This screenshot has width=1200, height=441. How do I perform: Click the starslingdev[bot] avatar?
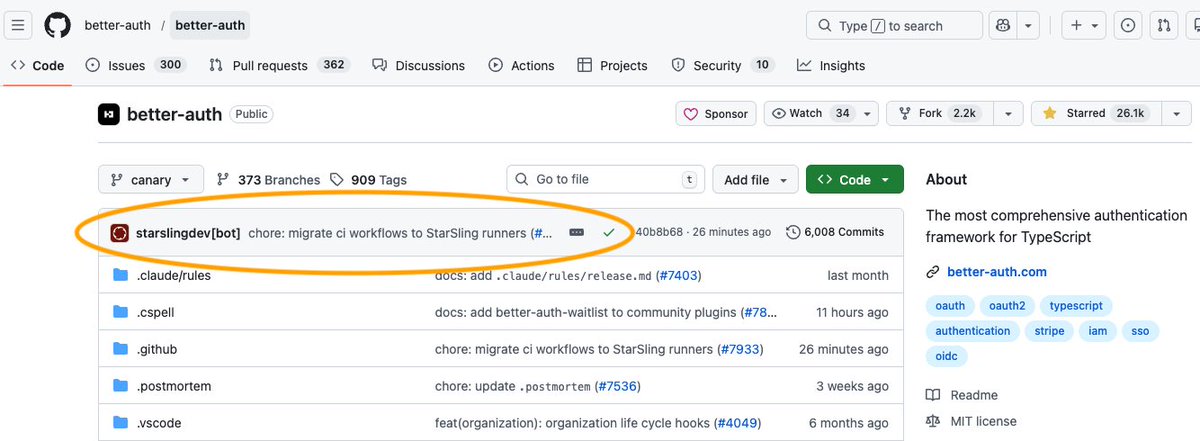[x=119, y=233]
